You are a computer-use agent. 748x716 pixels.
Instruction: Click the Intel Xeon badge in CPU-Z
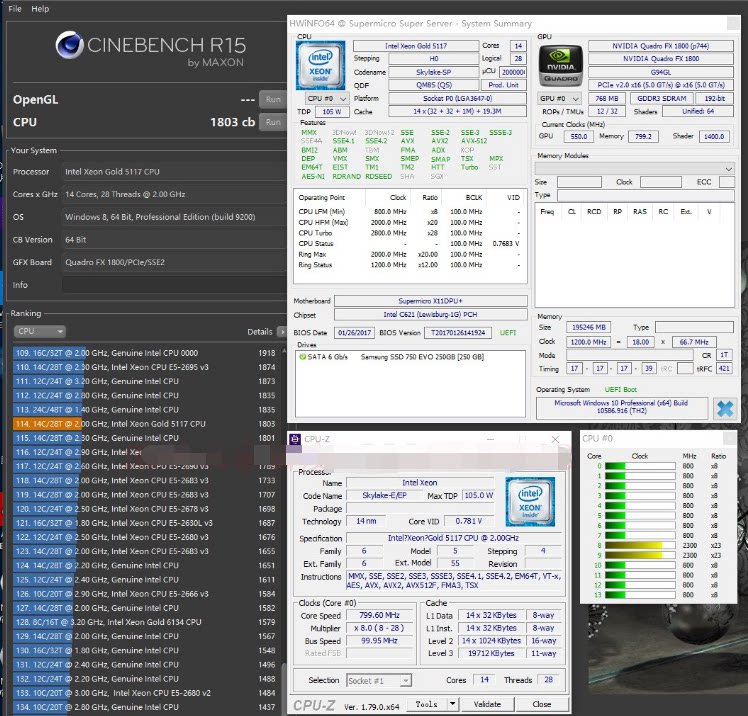(530, 501)
